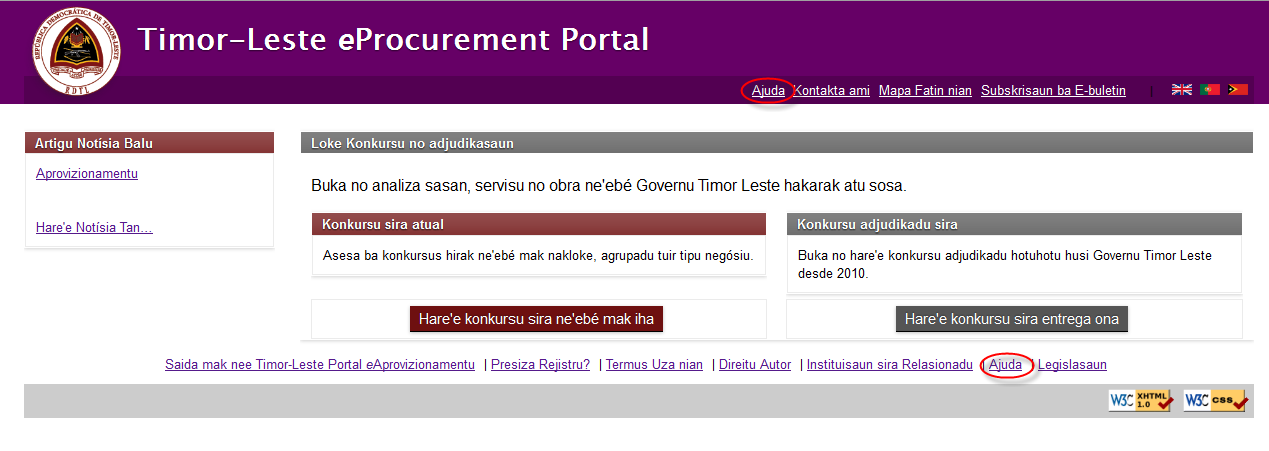Click Hare'e Notísia Tan link
The height and width of the screenshot is (451, 1269).
(94, 228)
